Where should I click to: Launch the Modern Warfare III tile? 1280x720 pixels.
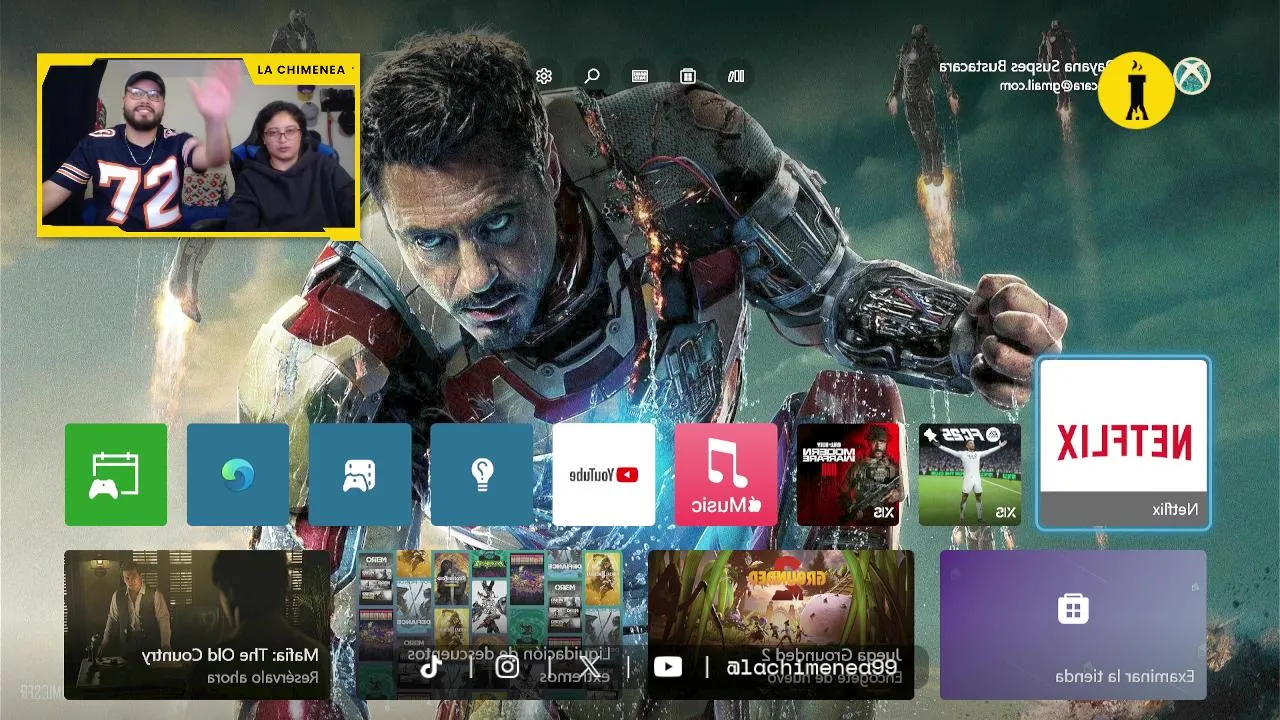(848, 474)
